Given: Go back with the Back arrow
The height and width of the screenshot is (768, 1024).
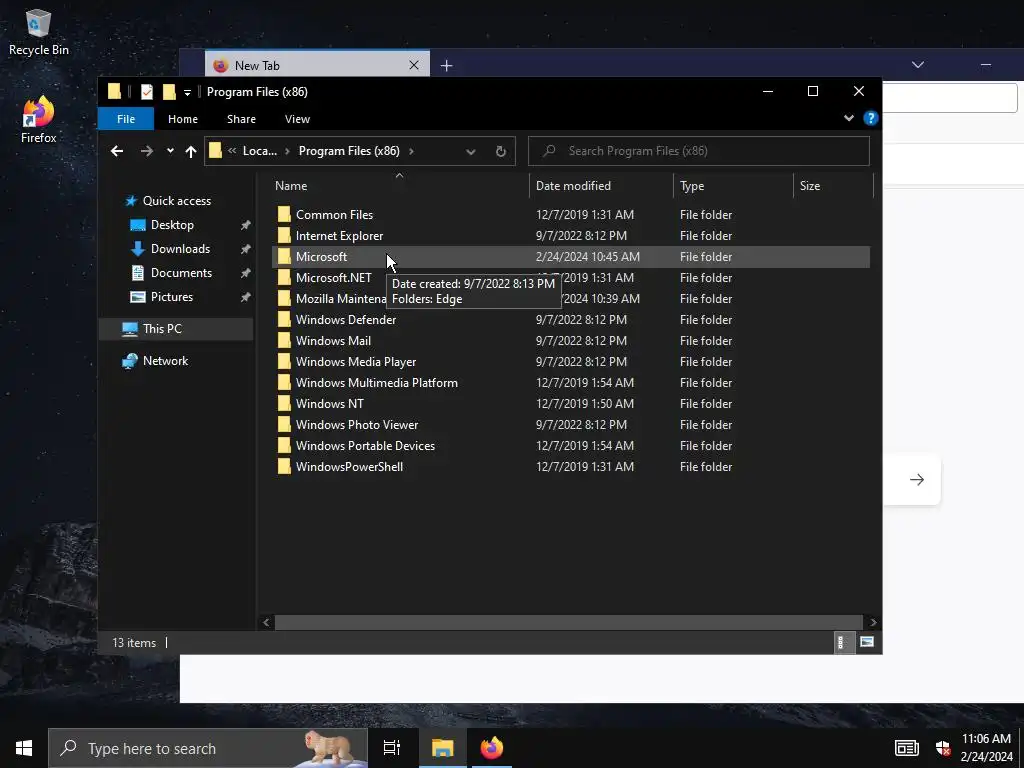Looking at the screenshot, I should pos(117,152).
